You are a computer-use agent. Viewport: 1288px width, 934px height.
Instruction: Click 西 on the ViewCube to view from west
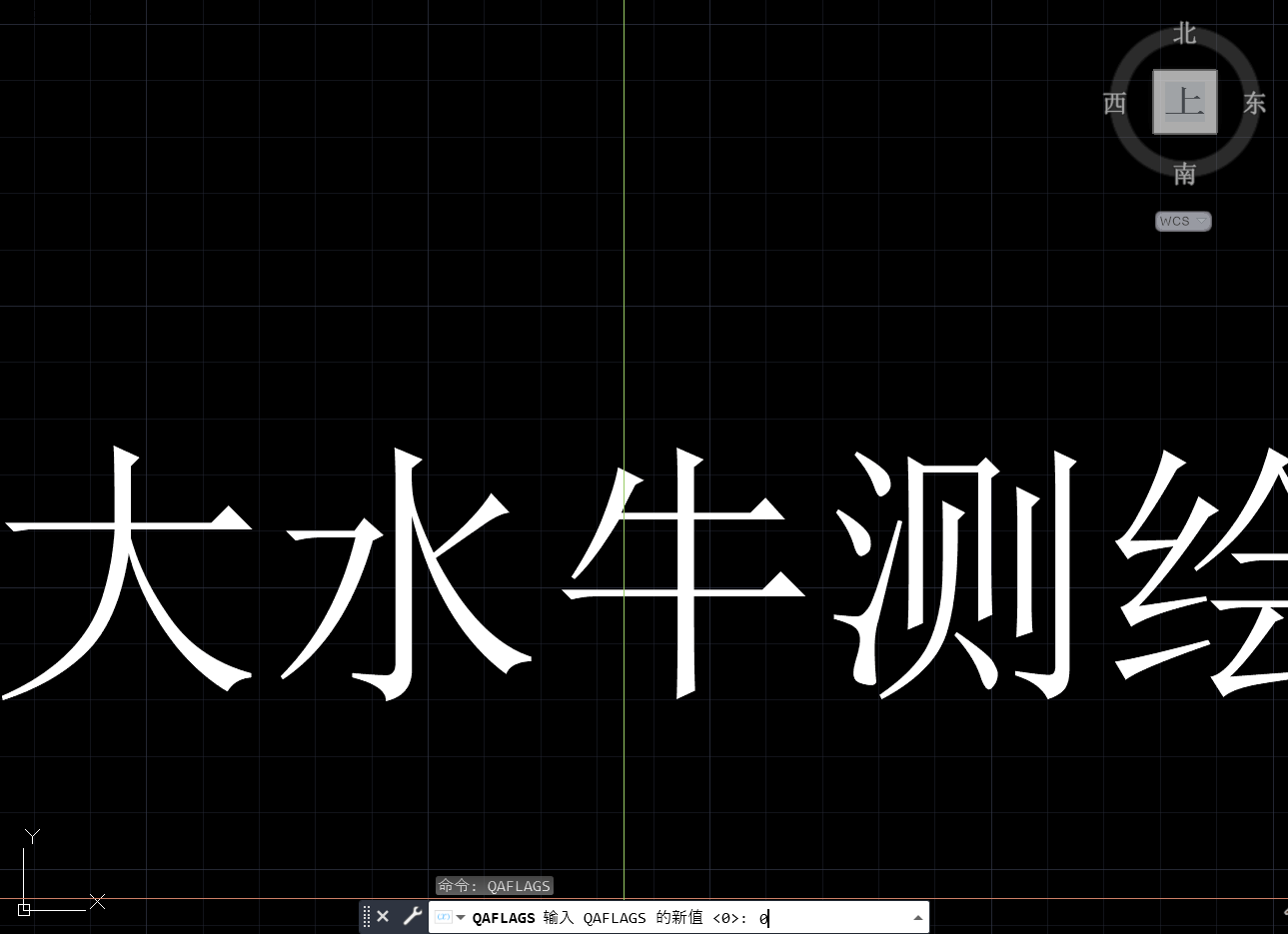pyautogui.click(x=1114, y=103)
